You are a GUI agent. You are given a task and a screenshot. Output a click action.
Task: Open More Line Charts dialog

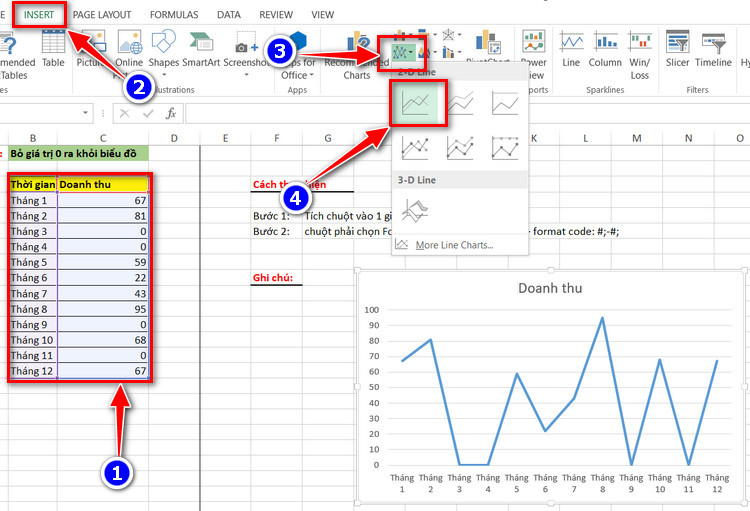(454, 245)
